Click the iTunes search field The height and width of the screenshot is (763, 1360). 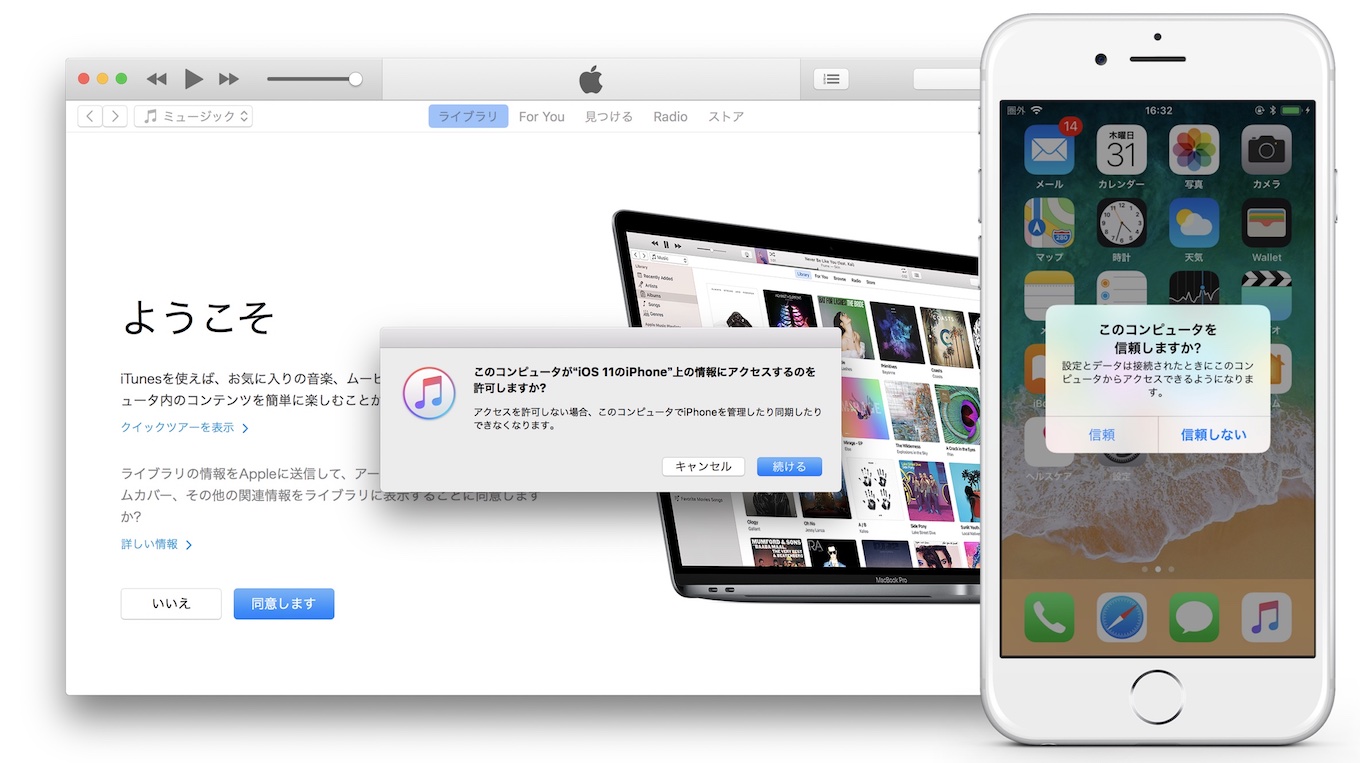click(947, 79)
